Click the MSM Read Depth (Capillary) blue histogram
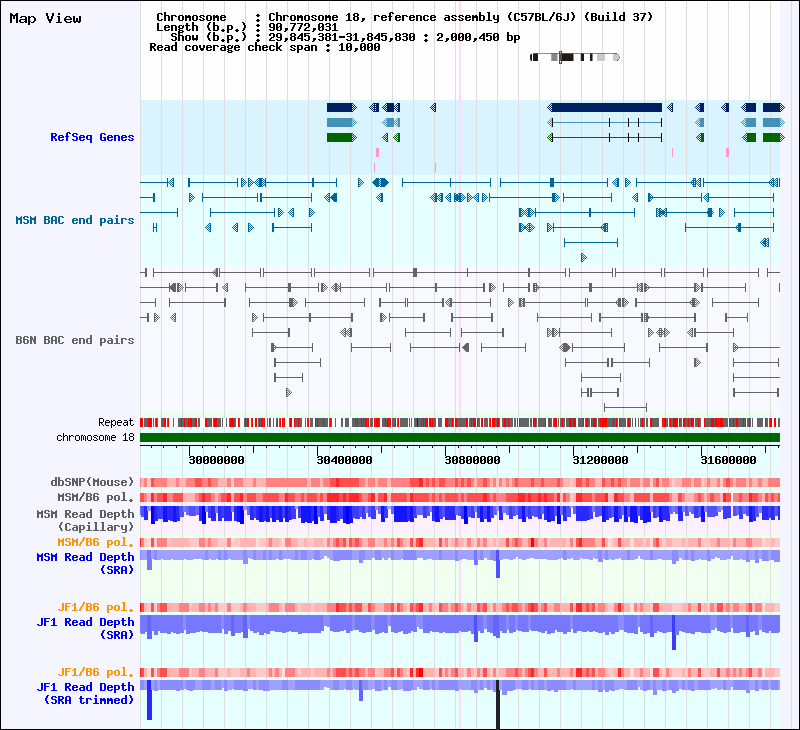 460,515
